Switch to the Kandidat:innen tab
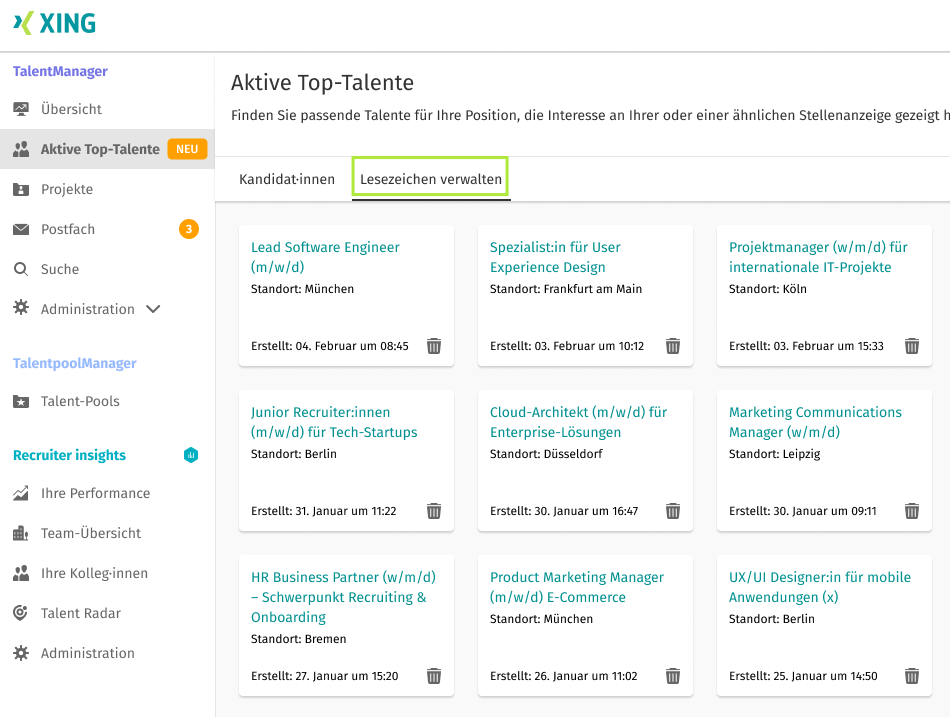The image size is (950, 717). click(287, 179)
